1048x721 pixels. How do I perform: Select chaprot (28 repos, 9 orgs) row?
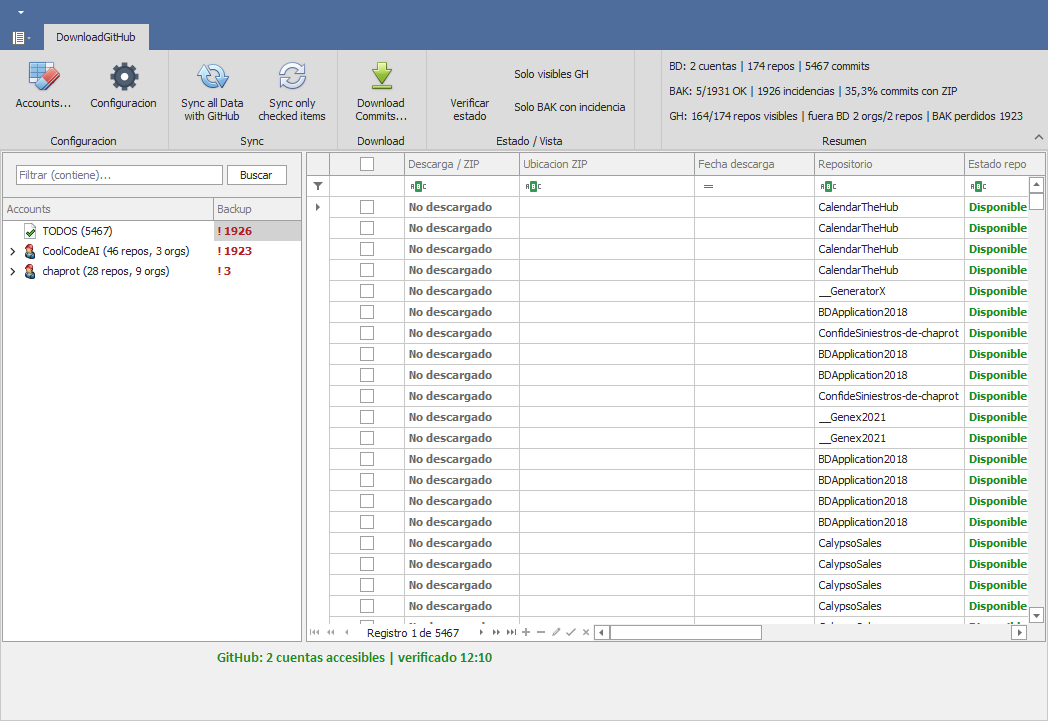(x=106, y=271)
